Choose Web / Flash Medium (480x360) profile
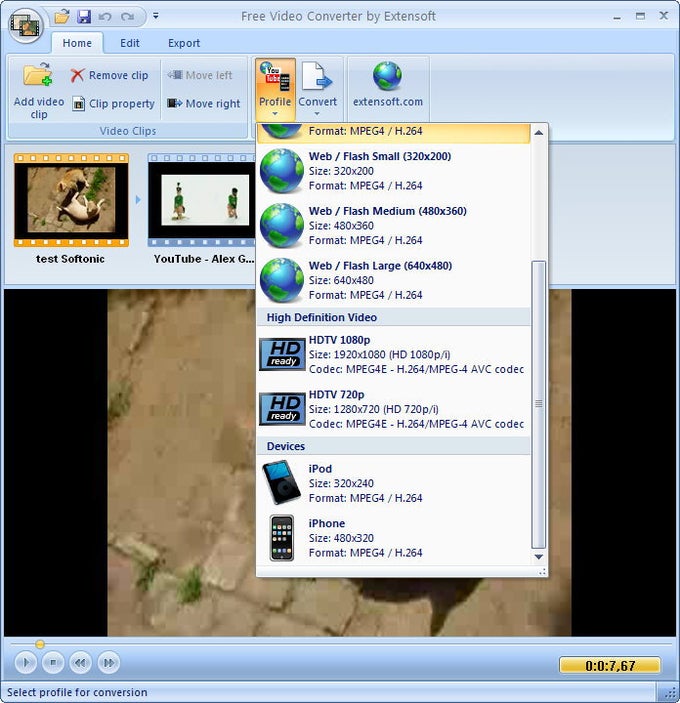The image size is (680, 703). coord(394,226)
